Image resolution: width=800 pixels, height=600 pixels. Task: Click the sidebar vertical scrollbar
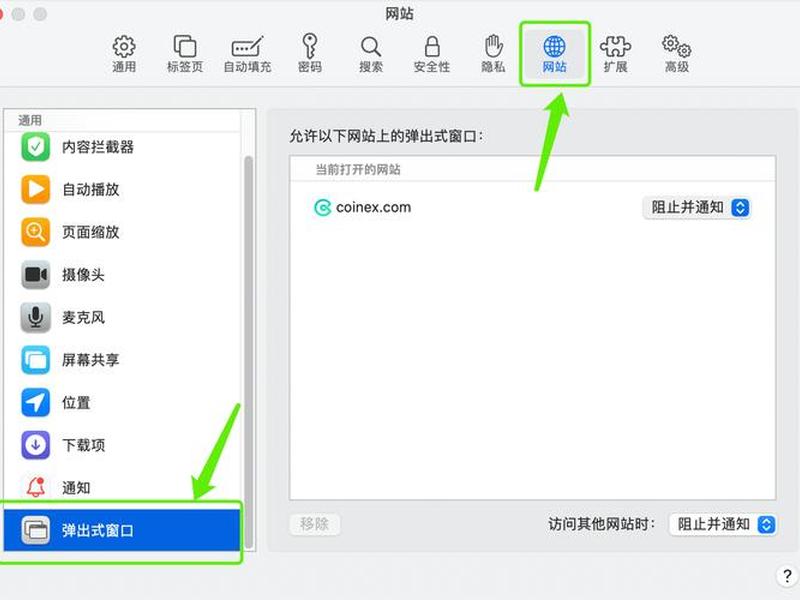pyautogui.click(x=248, y=352)
